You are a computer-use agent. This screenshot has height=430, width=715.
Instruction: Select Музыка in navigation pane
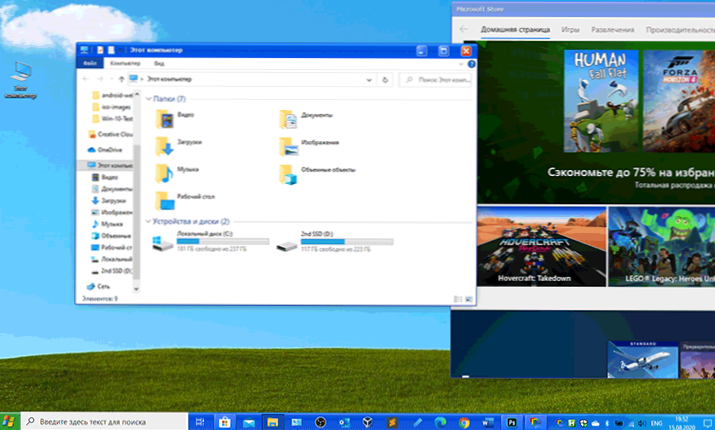click(x=107, y=224)
